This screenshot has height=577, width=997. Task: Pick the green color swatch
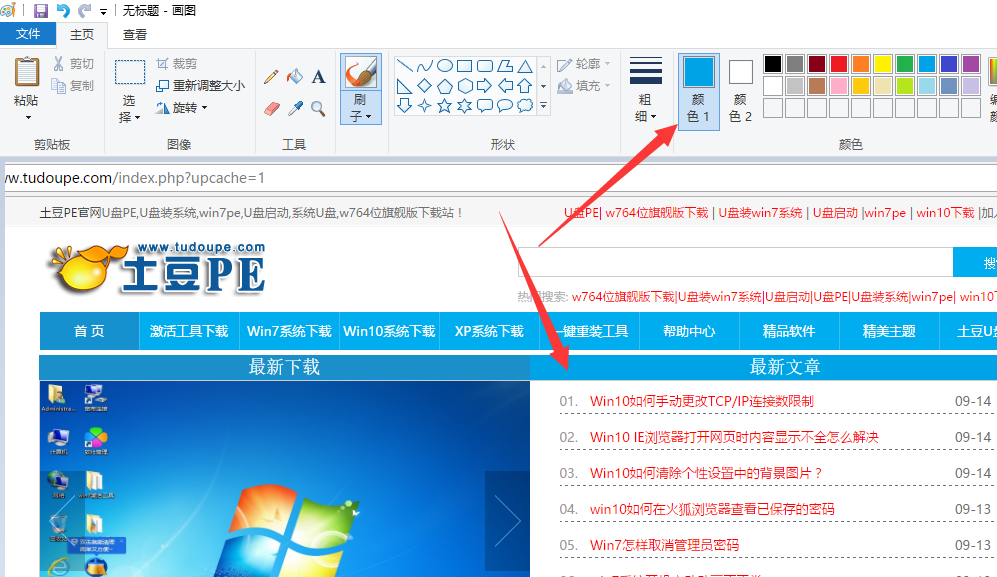click(x=905, y=64)
